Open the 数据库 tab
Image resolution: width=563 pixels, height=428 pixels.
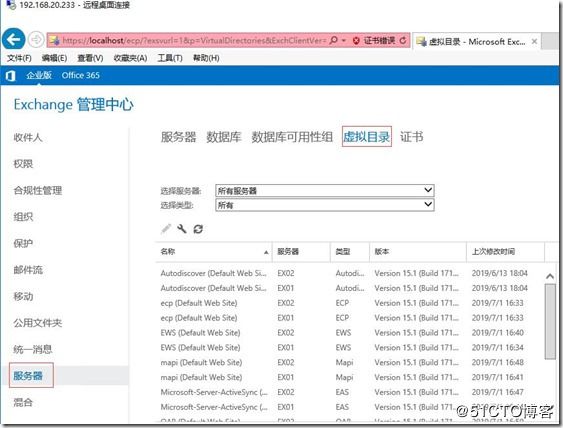coord(224,137)
